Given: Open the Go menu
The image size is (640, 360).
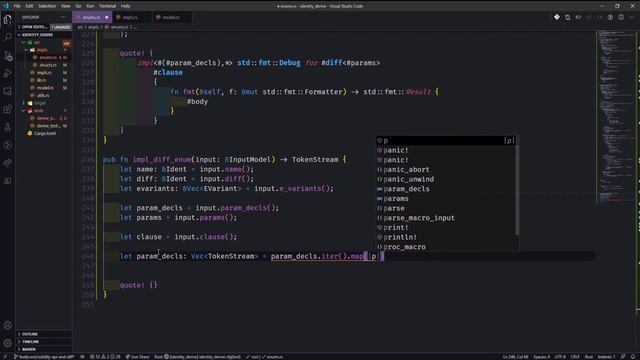Looking at the screenshot, I should point(78,6).
